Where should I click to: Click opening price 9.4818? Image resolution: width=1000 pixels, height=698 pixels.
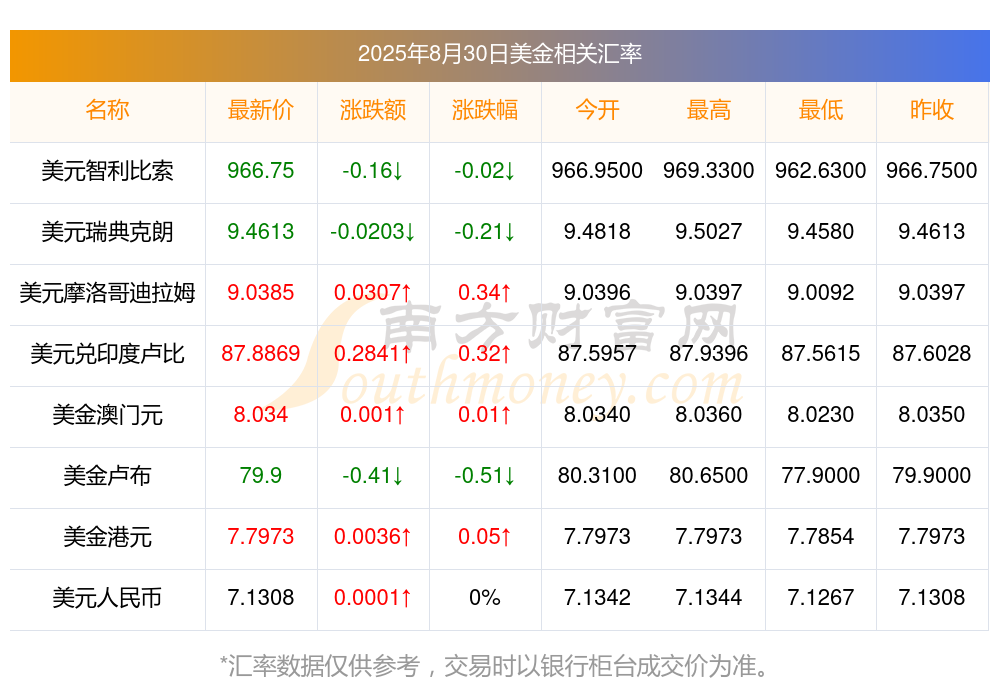[597, 232]
